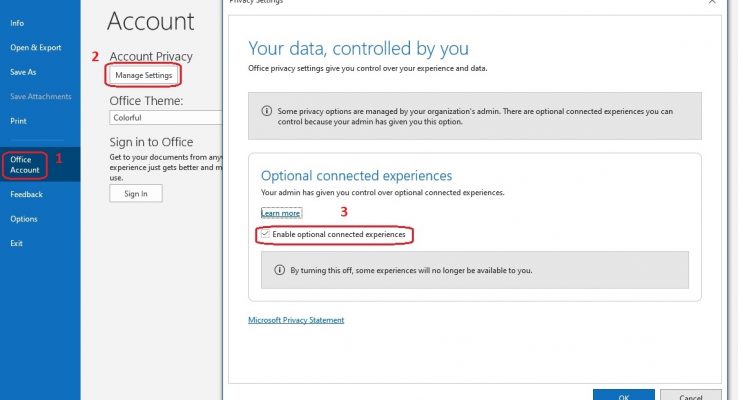Click the info icon beside turning-off warning
The width and height of the screenshot is (740, 400).
pos(279,270)
